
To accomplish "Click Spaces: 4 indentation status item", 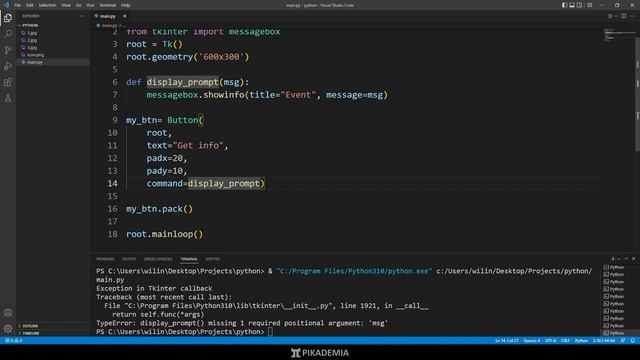I will click(531, 340).
